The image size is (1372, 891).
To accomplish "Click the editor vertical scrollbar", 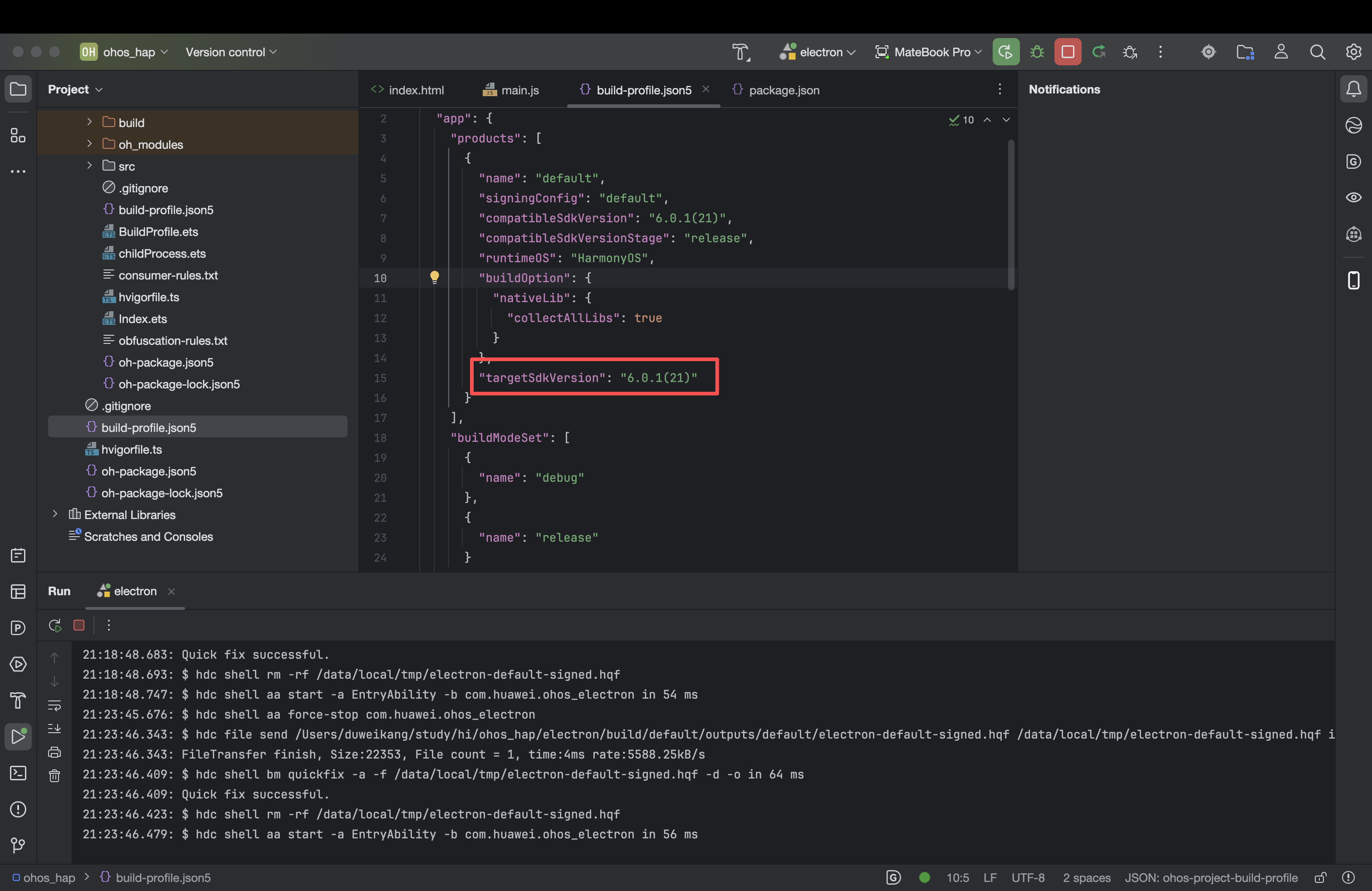I will 1011,215.
